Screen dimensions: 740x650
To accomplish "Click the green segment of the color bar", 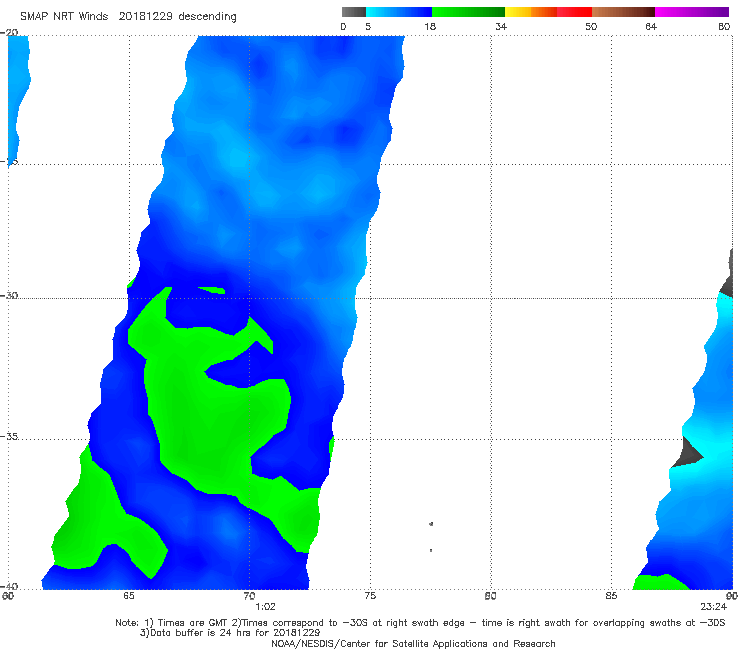I will pyautogui.click(x=468, y=12).
